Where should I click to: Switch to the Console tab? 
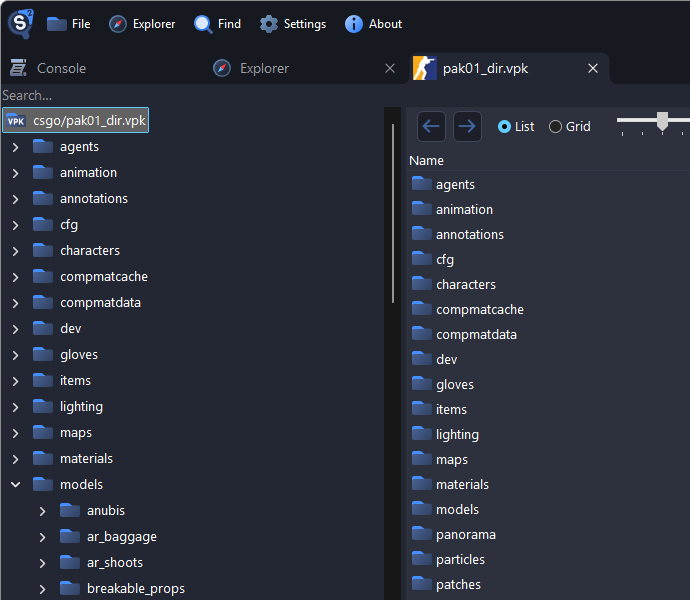coord(48,68)
